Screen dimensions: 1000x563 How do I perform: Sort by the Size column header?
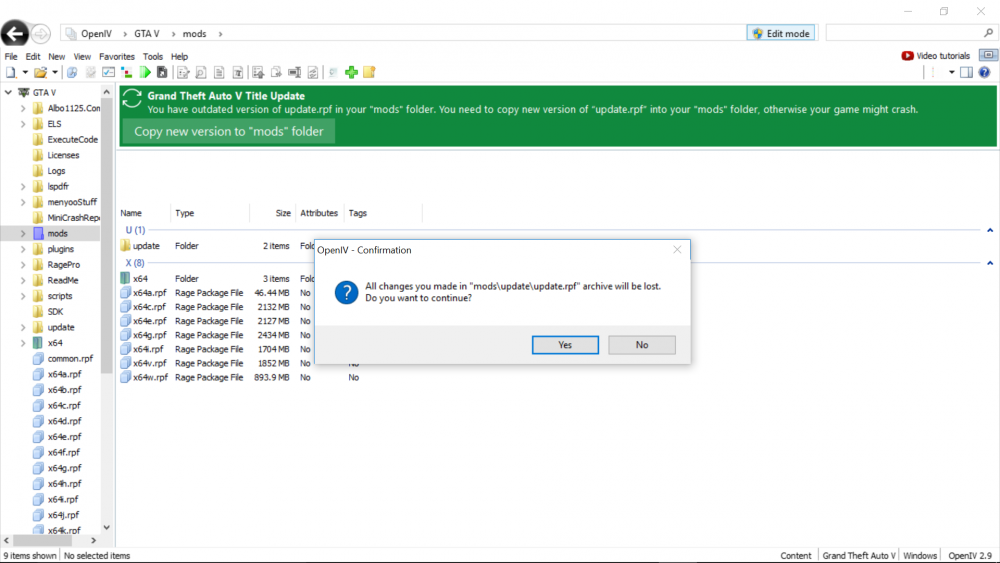point(283,213)
